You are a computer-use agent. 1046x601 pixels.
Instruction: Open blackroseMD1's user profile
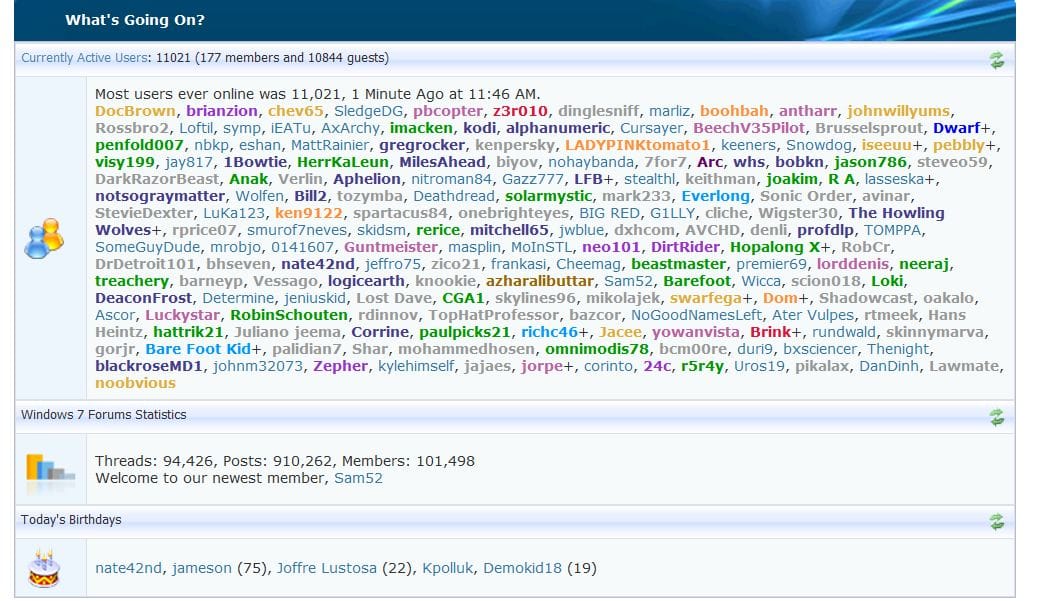click(x=149, y=366)
